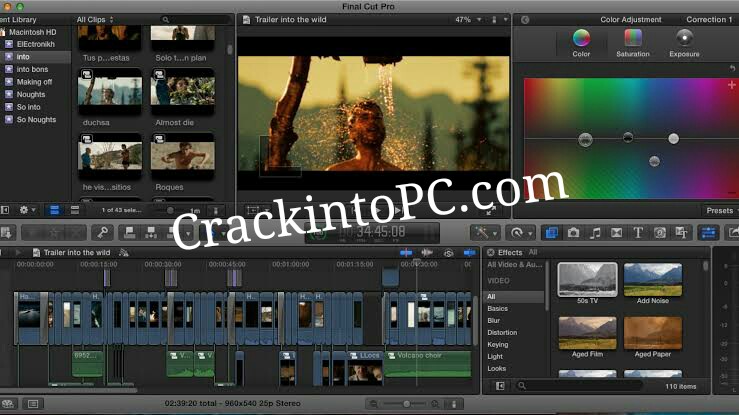Click the reset color board arrow
The width and height of the screenshot is (739, 415).
click(732, 68)
